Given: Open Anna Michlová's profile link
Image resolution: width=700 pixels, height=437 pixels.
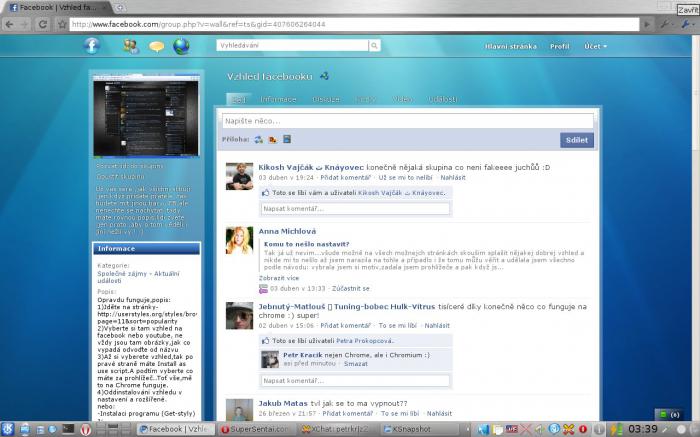Looking at the screenshot, I should (287, 231).
